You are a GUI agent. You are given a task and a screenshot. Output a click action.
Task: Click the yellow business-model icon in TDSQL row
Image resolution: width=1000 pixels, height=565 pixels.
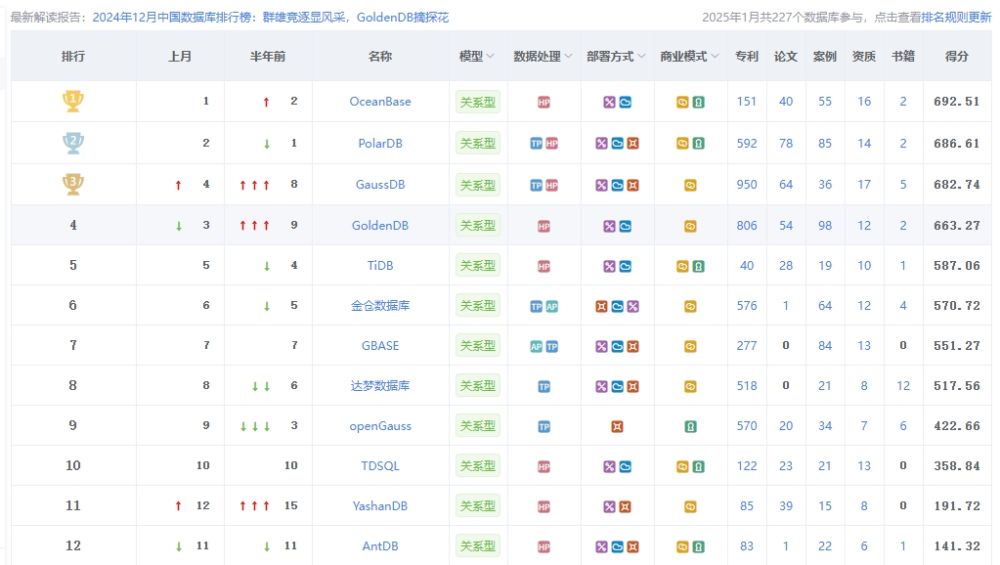(682, 467)
